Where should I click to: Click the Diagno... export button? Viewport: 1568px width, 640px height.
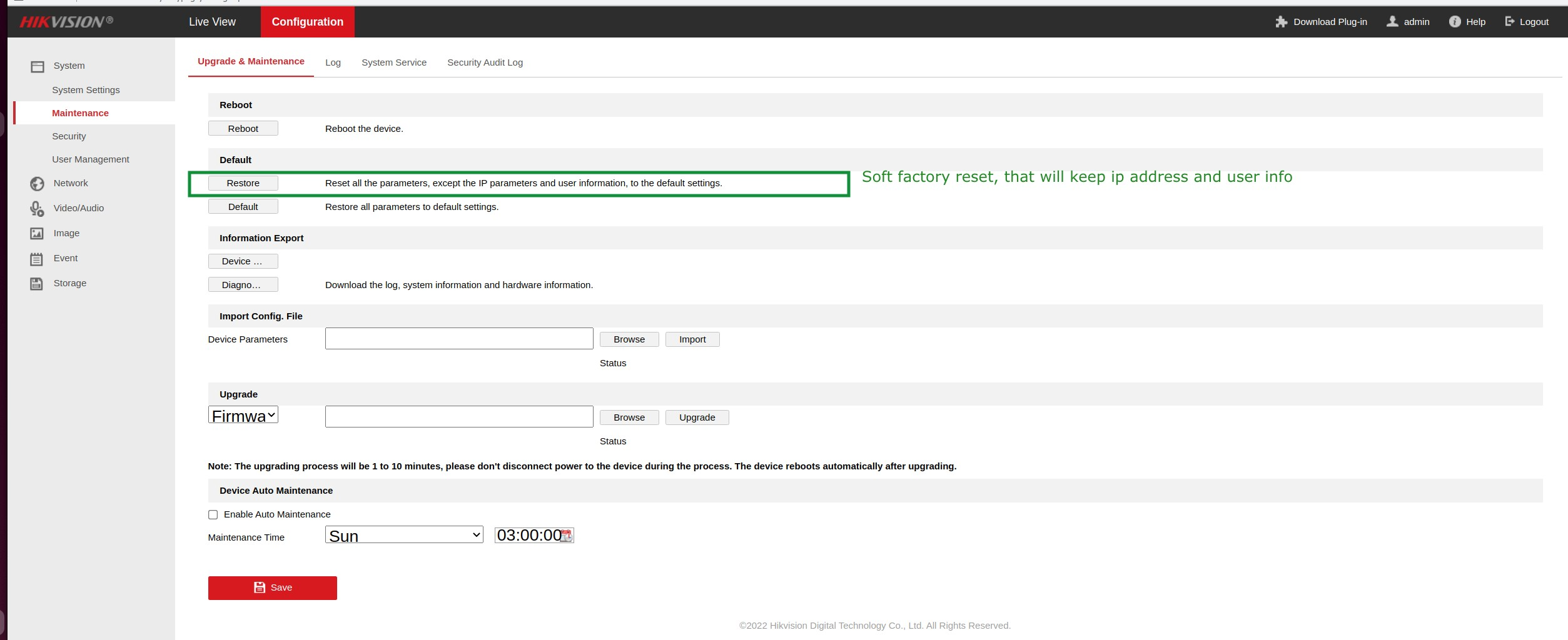click(x=243, y=285)
